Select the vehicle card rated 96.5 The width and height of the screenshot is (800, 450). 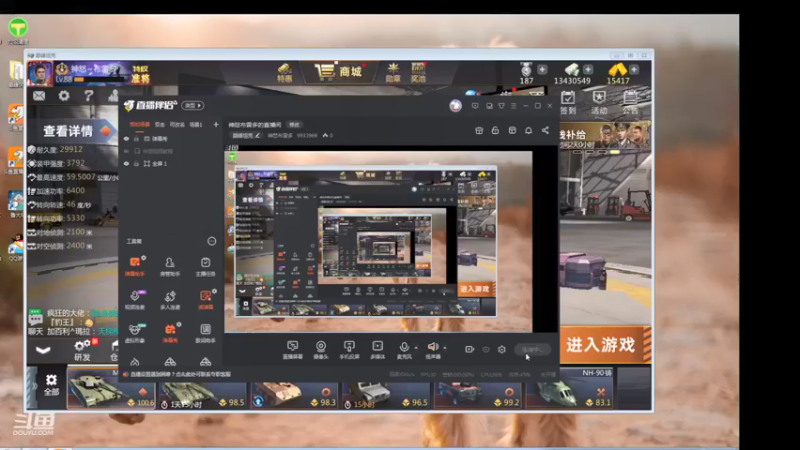click(x=386, y=395)
